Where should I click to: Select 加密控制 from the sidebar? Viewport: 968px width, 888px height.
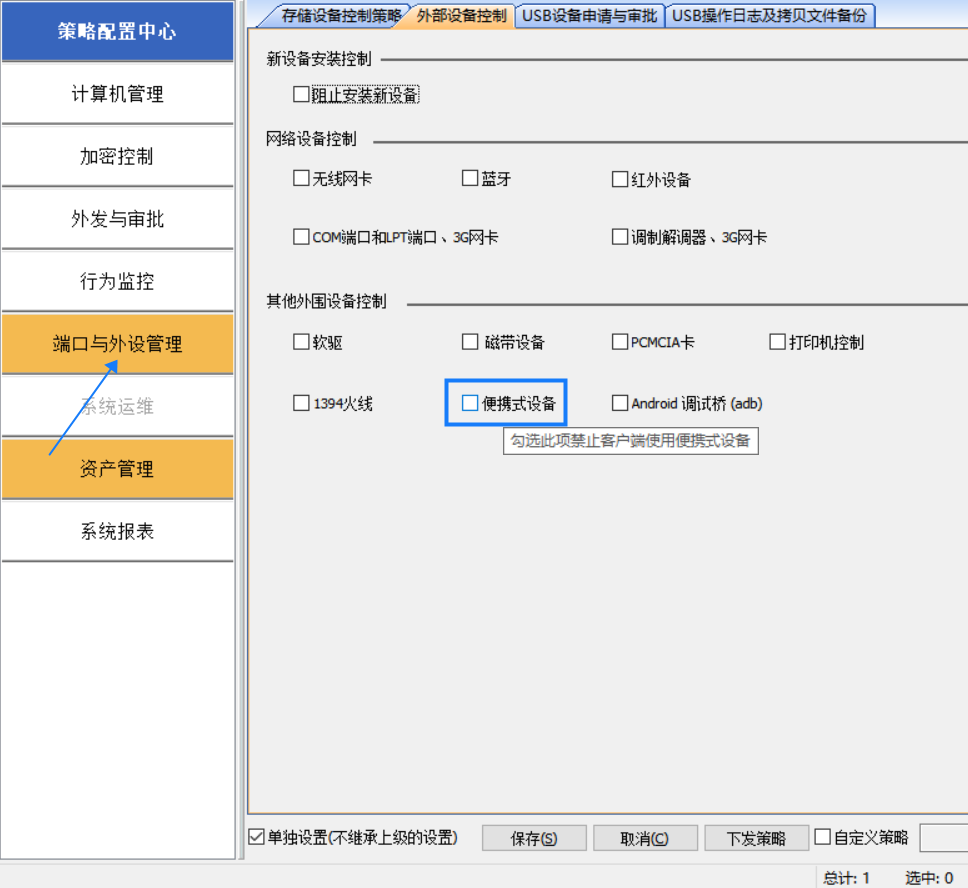(117, 157)
